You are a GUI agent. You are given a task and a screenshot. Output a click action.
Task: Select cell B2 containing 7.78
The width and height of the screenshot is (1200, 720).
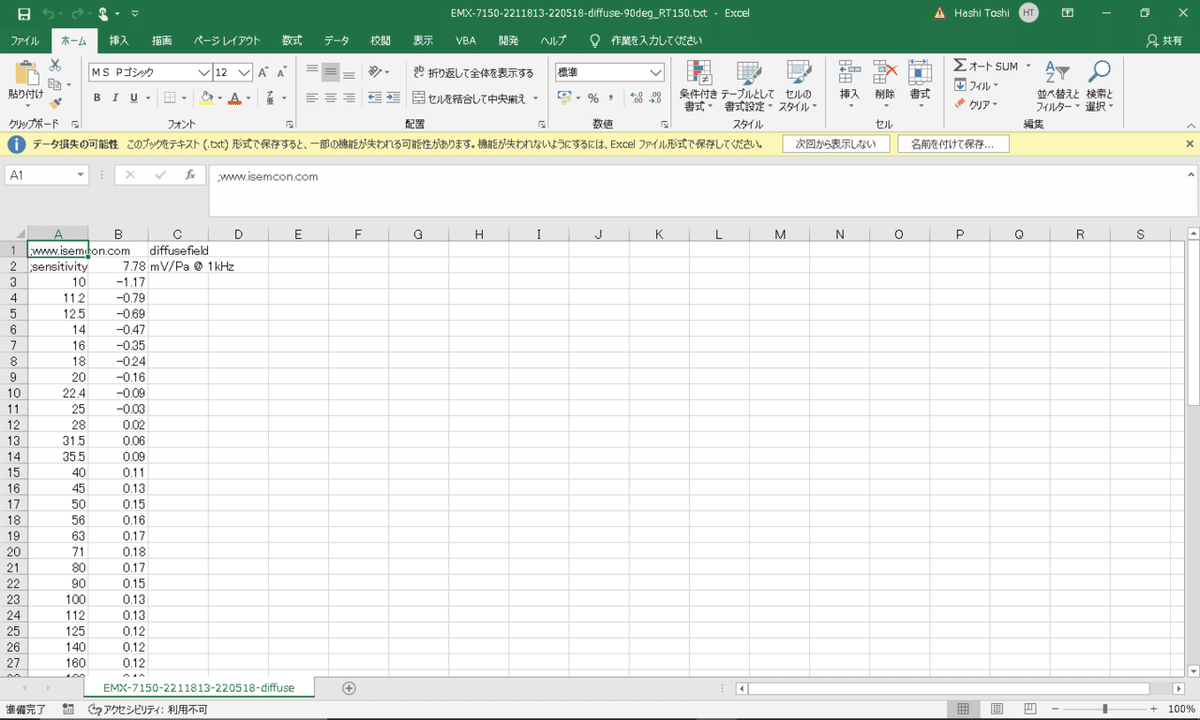[118, 267]
